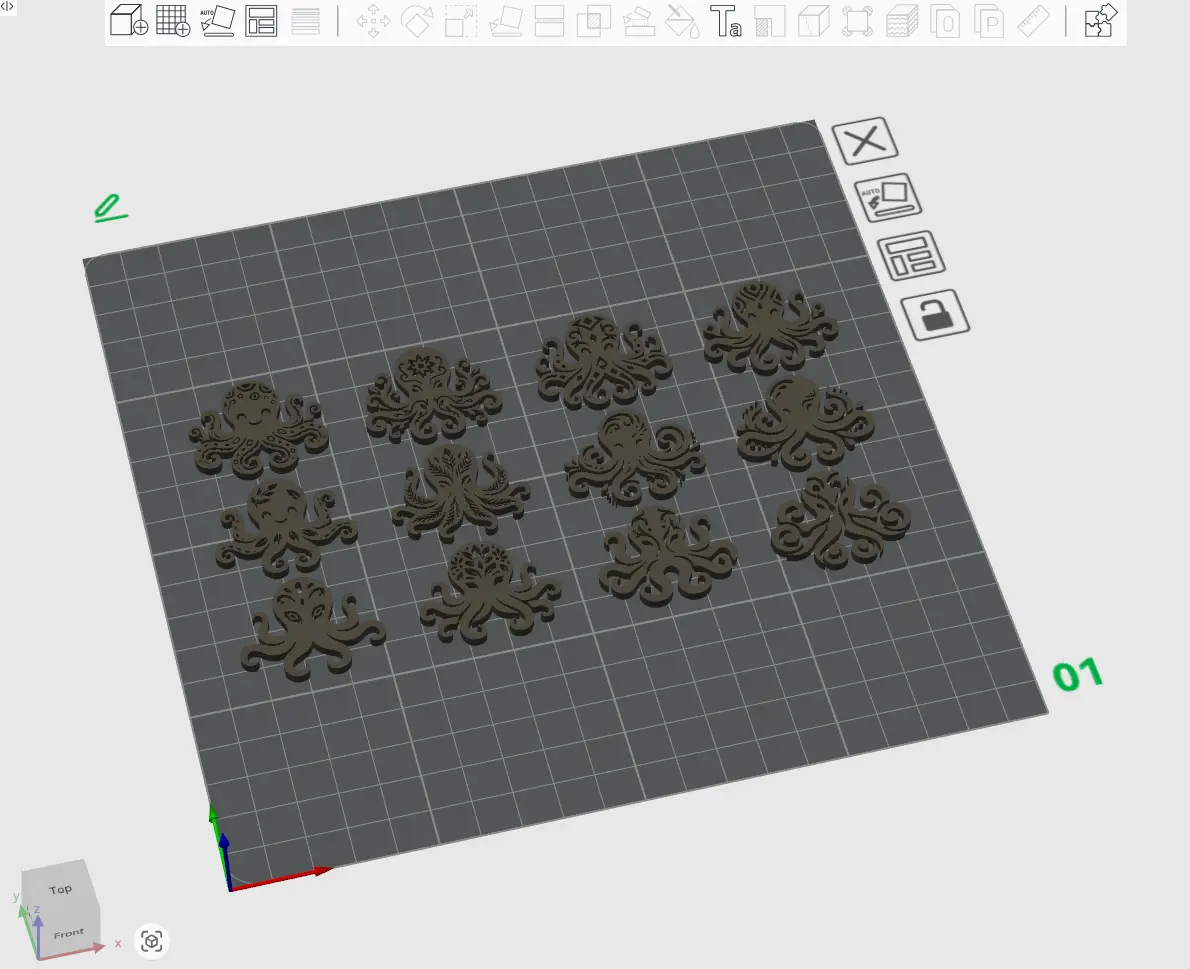Click the Top face of the view cube
This screenshot has width=1190, height=969.
point(61,889)
